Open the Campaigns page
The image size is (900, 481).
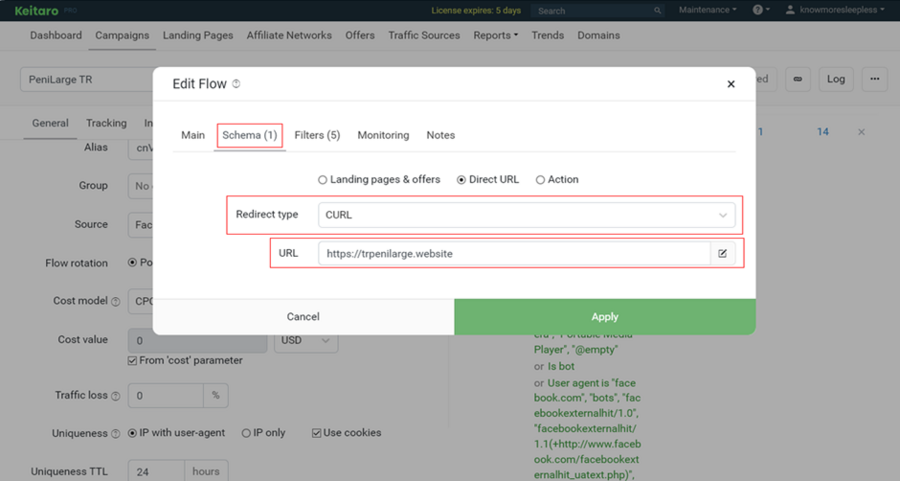(x=122, y=36)
